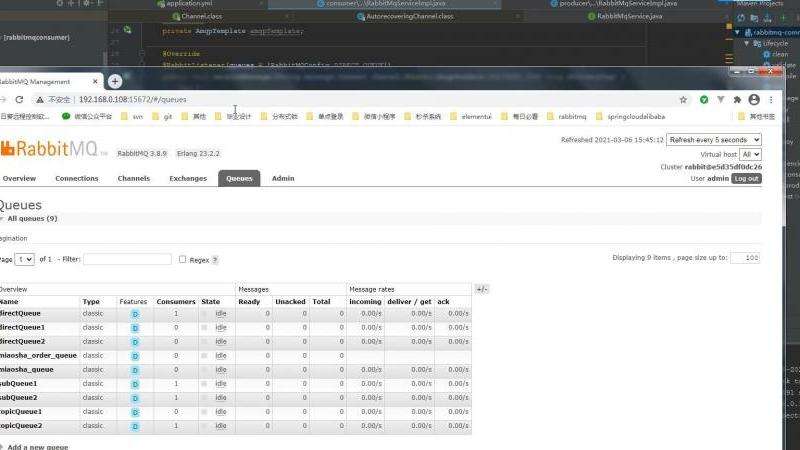
Task: Click the page size input field
Action: (x=745, y=258)
